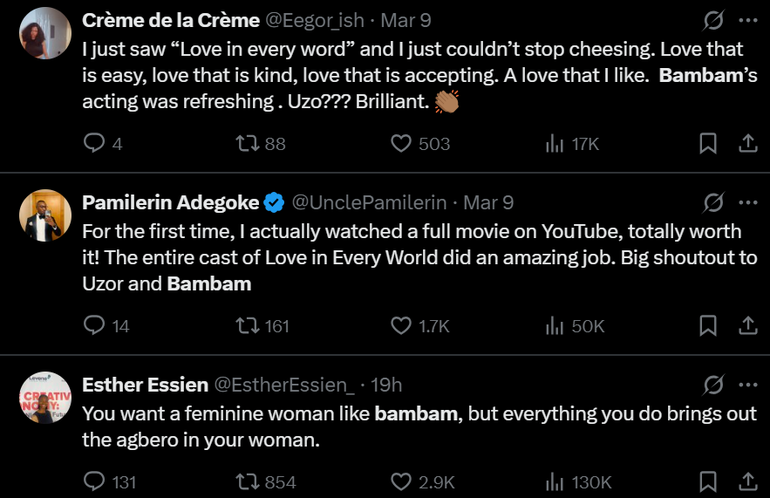Share Esther Essien's tweet

point(746,482)
